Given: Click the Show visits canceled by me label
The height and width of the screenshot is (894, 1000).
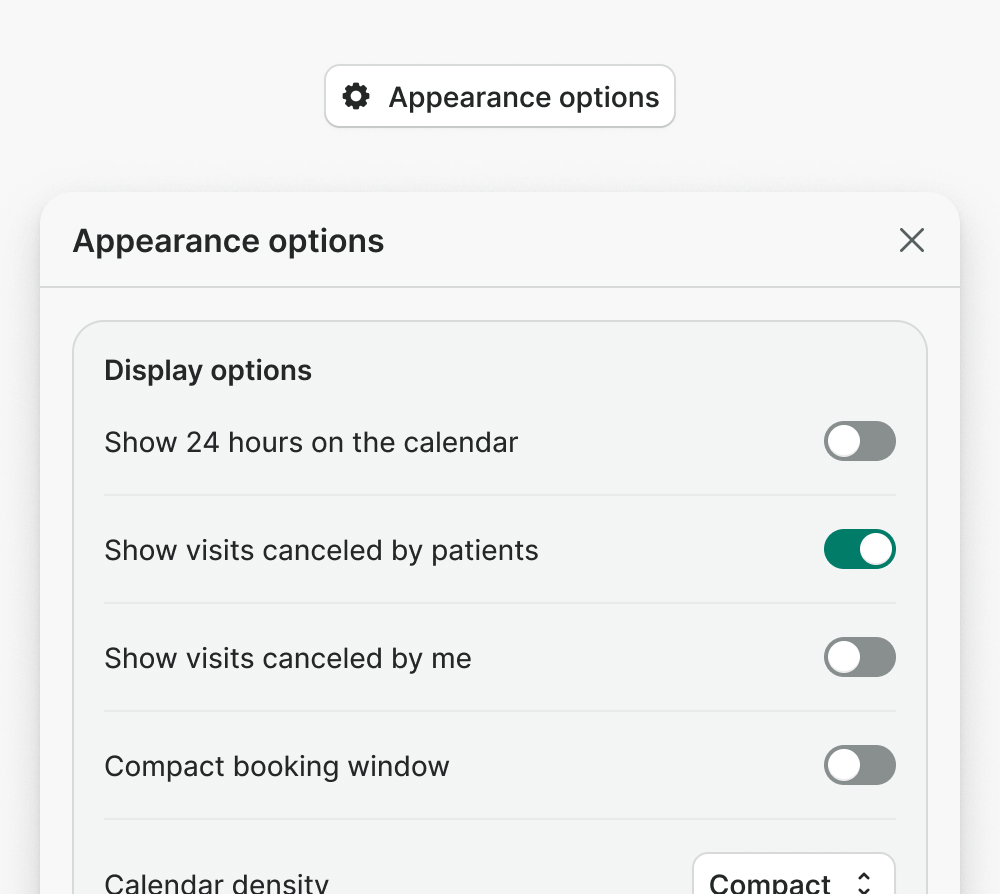Looking at the screenshot, I should 288,658.
